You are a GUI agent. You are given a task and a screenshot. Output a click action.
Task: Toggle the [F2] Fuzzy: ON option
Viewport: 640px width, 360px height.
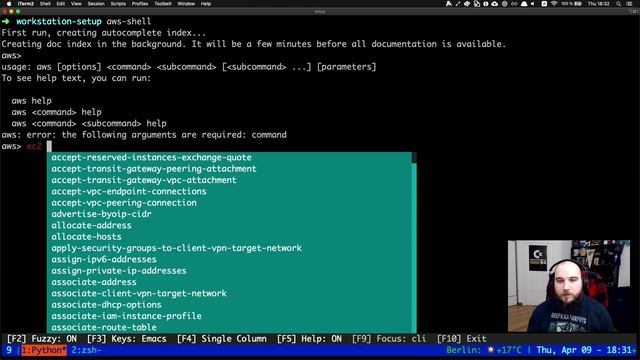pyautogui.click(x=42, y=339)
